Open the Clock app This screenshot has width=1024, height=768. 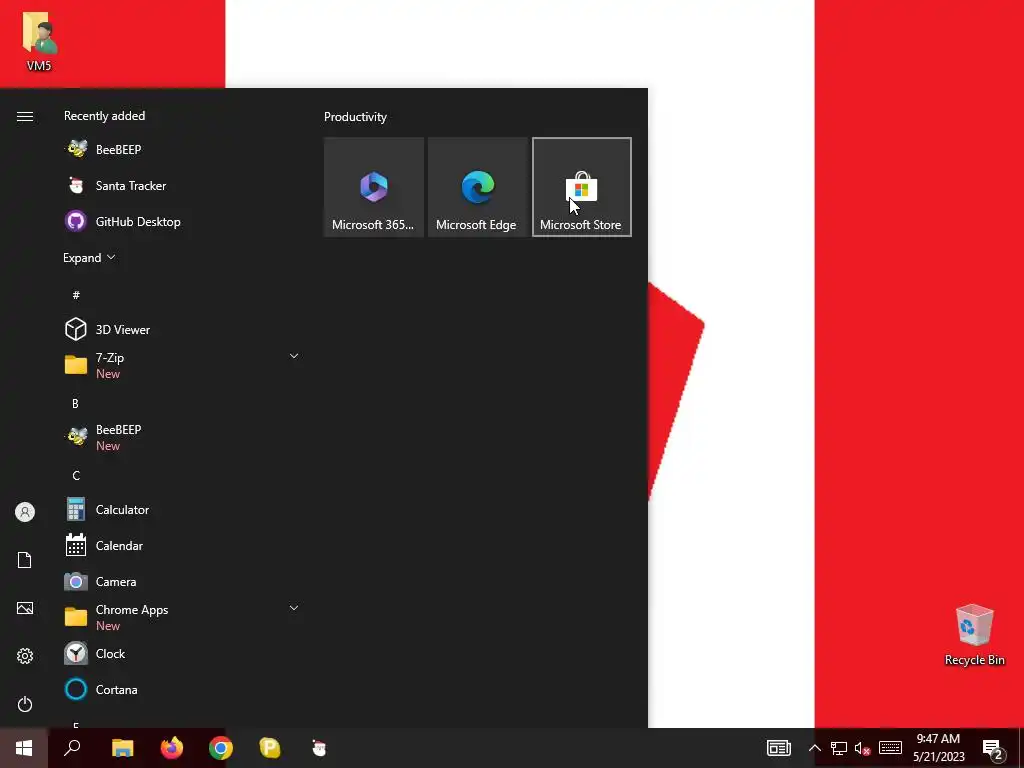pos(183,653)
